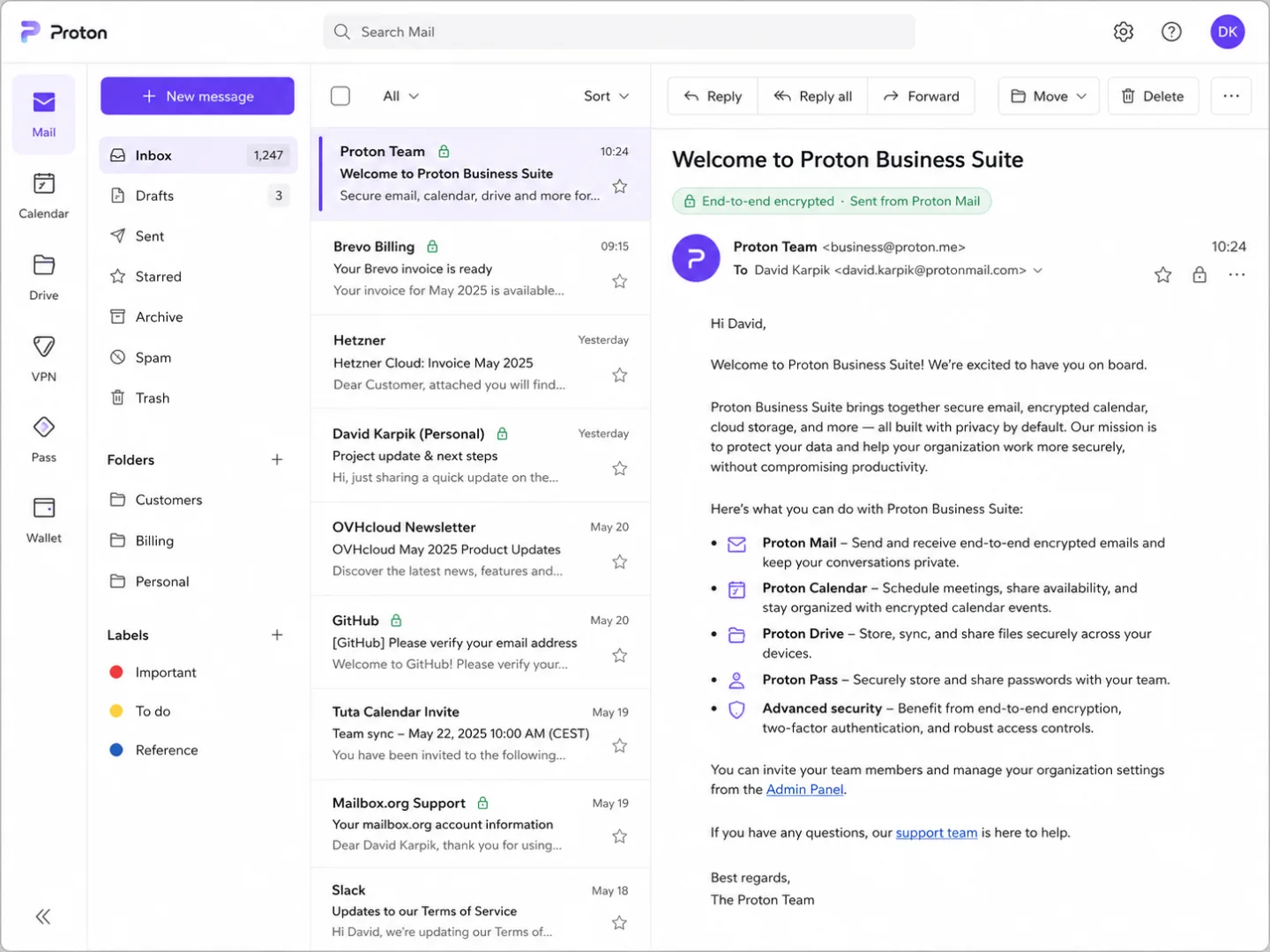Star the Brevo Billing email
This screenshot has width=1270, height=952.
[620, 281]
